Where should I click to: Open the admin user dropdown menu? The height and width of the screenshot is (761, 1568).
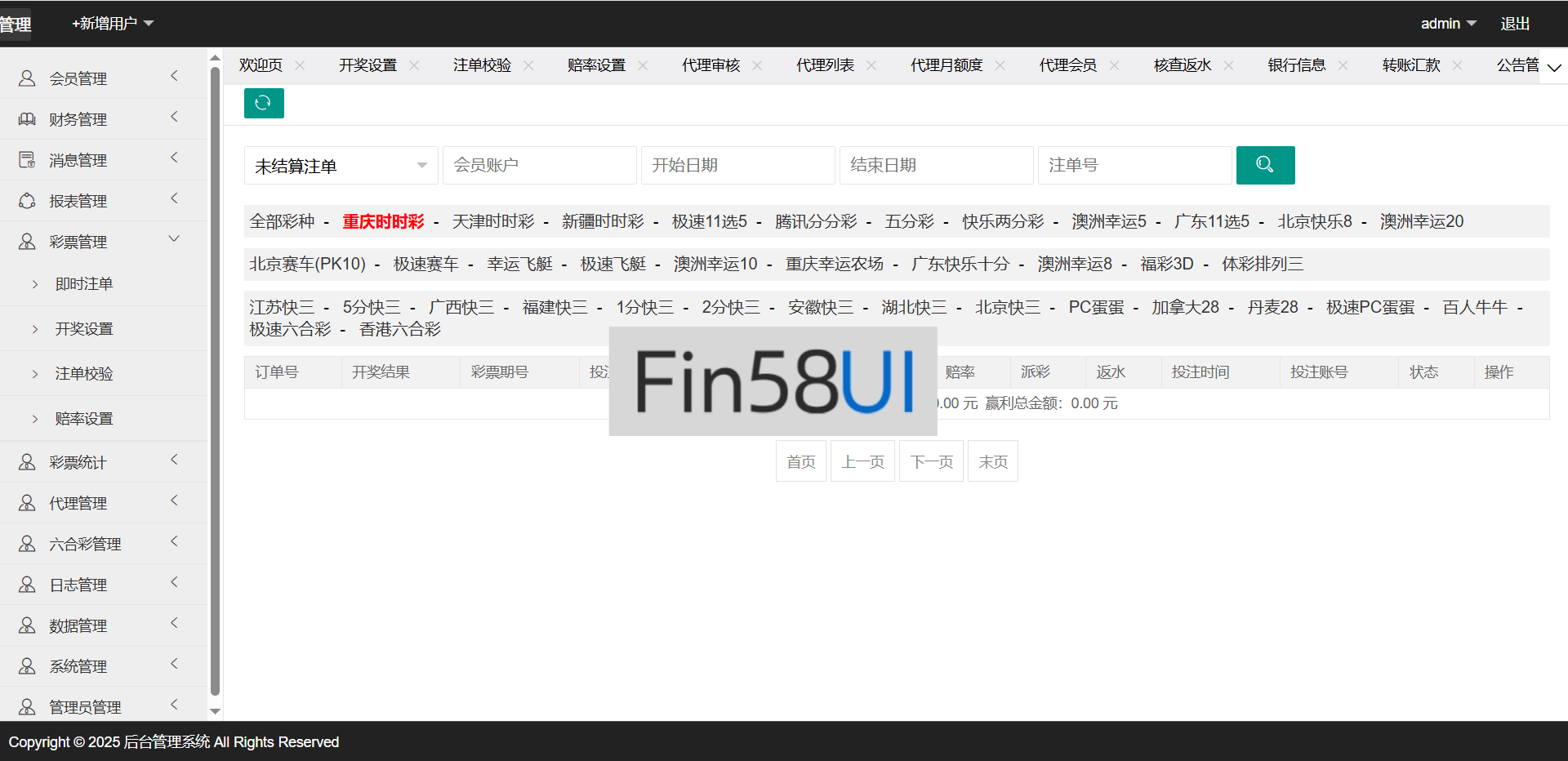[x=1448, y=24]
